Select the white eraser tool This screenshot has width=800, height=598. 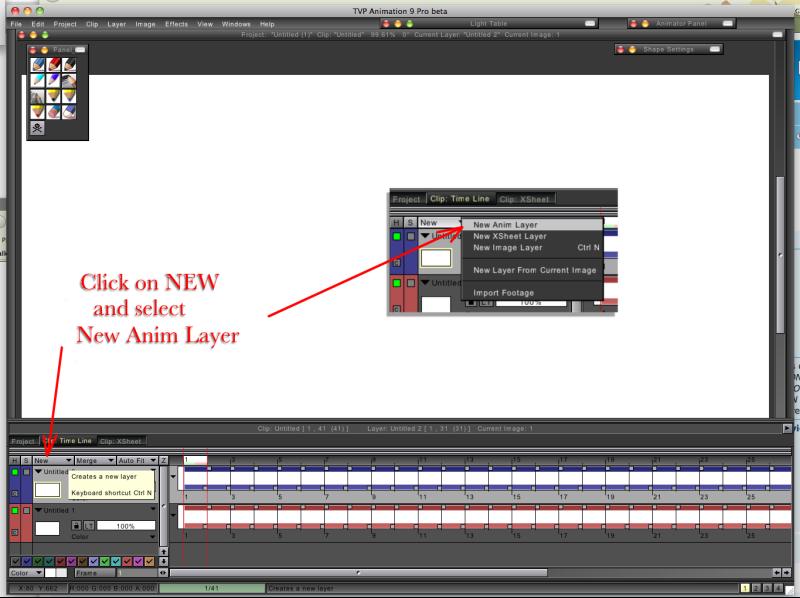tap(69, 112)
